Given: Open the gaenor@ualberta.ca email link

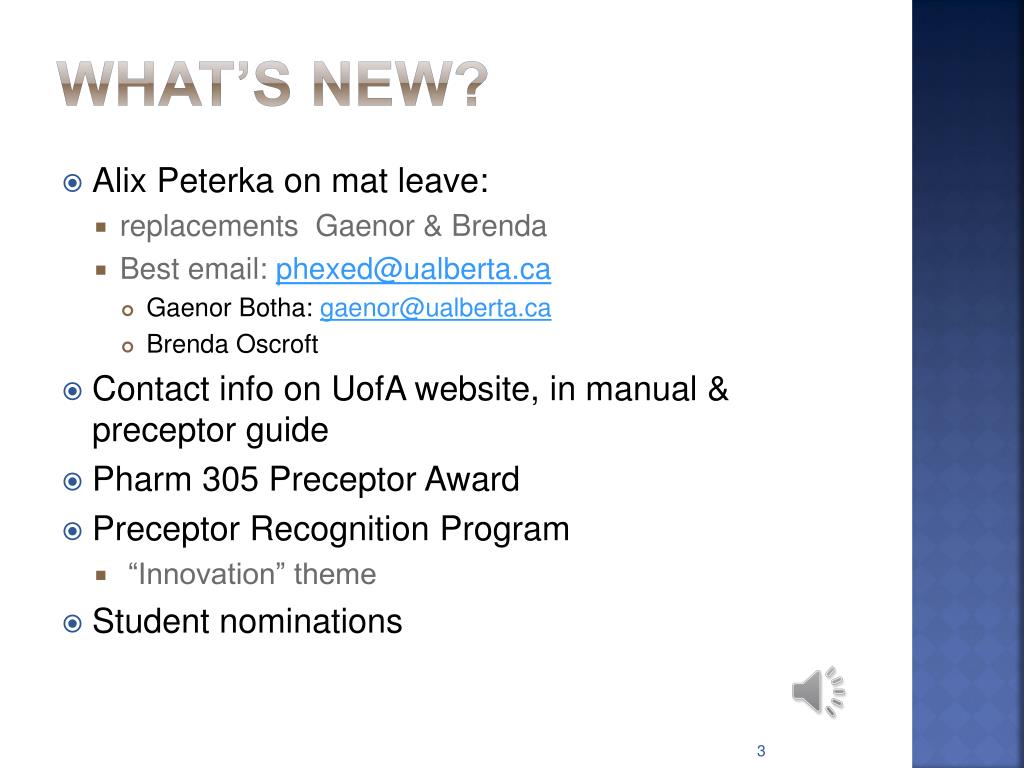Looking at the screenshot, I should [435, 308].
